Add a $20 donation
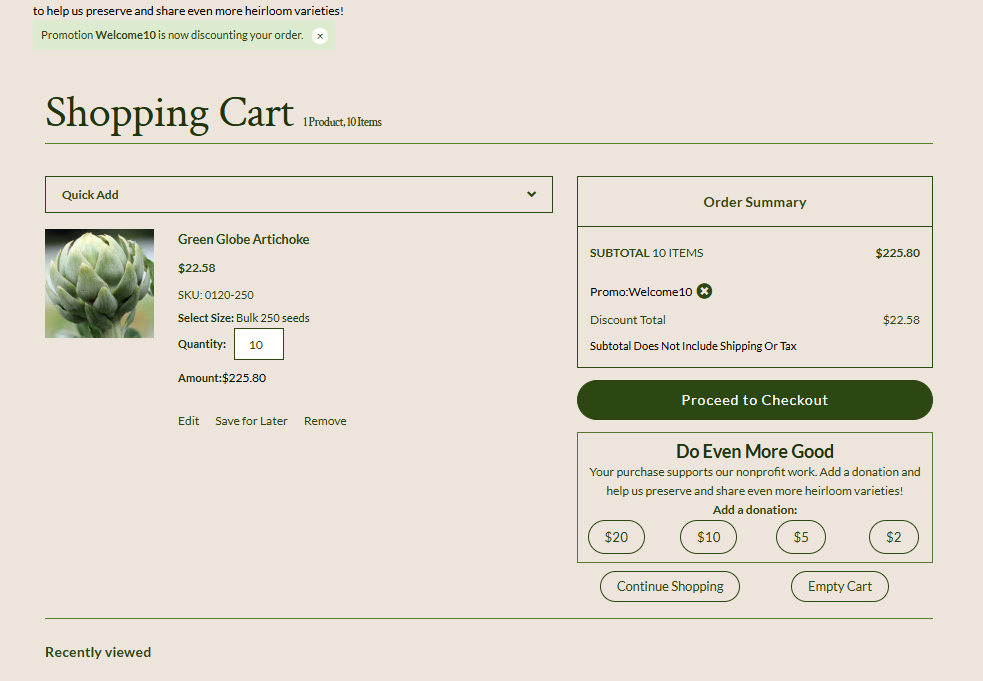The width and height of the screenshot is (983, 681). (x=616, y=537)
